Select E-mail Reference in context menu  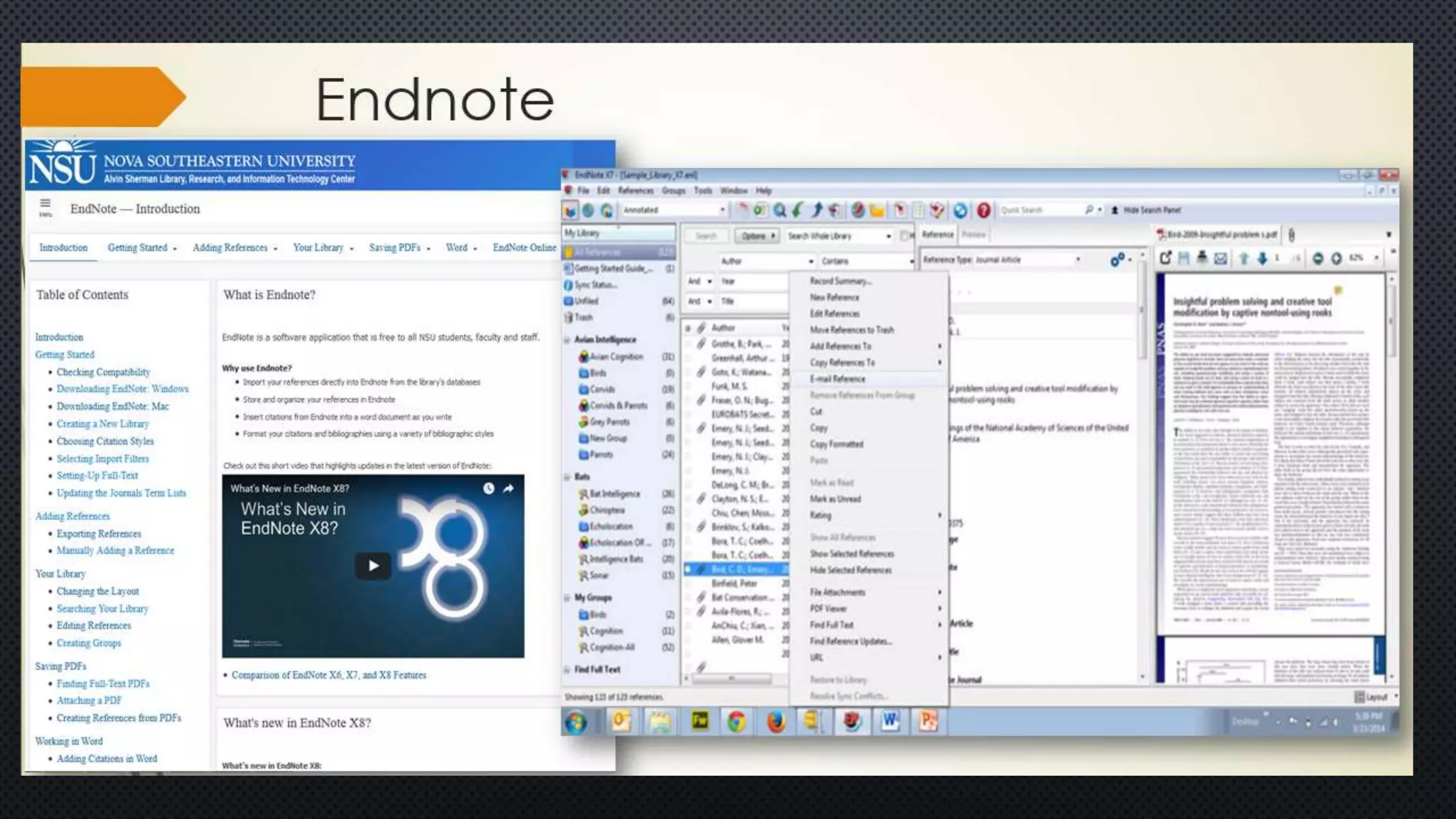(837, 379)
